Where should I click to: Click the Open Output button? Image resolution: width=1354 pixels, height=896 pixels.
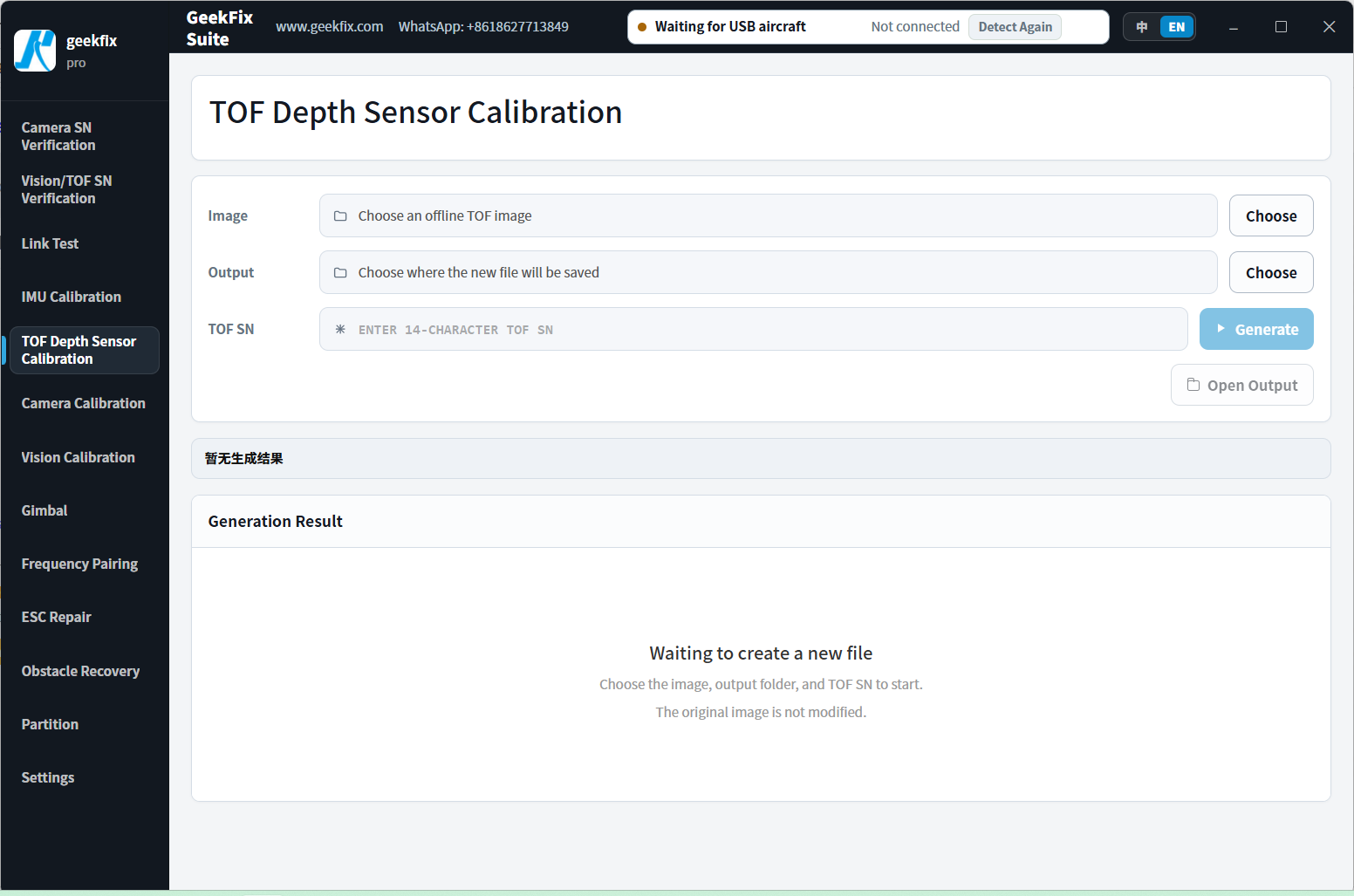[x=1242, y=386]
